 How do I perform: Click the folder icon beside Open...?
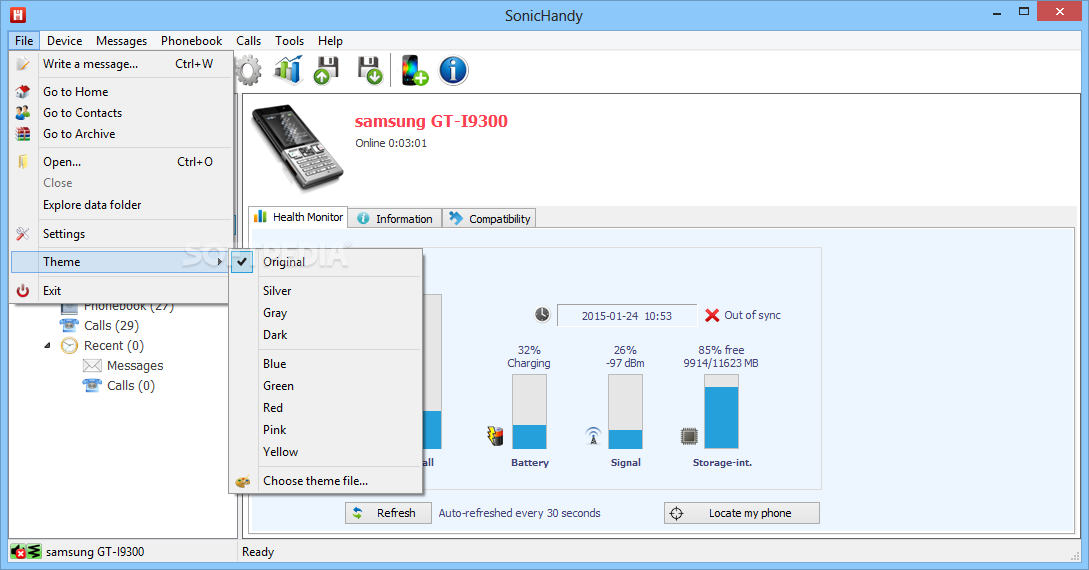point(23,162)
